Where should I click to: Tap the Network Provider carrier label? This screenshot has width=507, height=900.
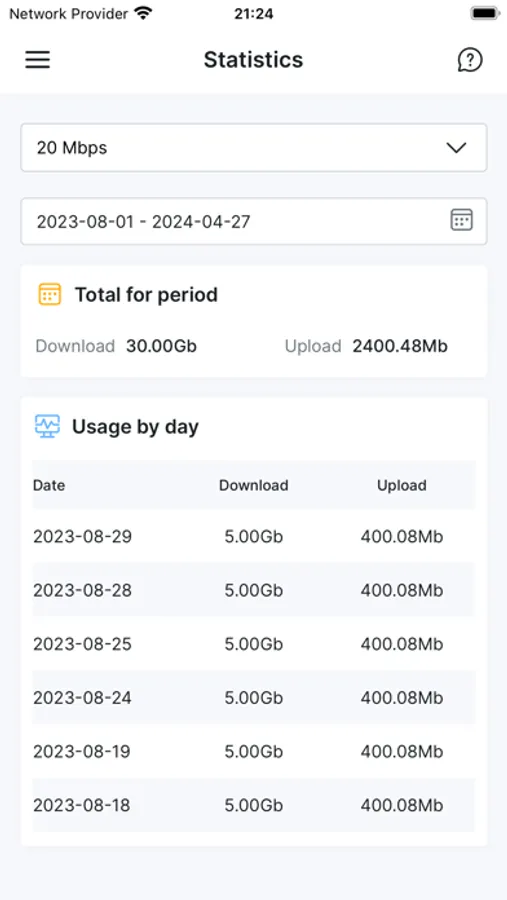coord(68,13)
